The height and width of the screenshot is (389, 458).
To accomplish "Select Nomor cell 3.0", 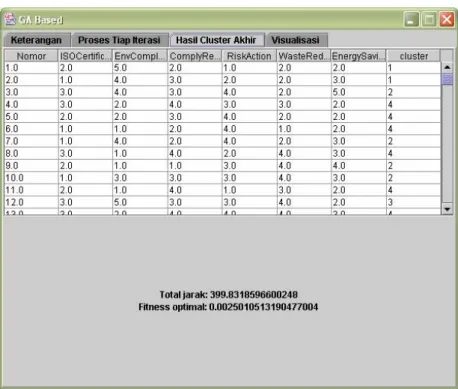I will [x=31, y=92].
